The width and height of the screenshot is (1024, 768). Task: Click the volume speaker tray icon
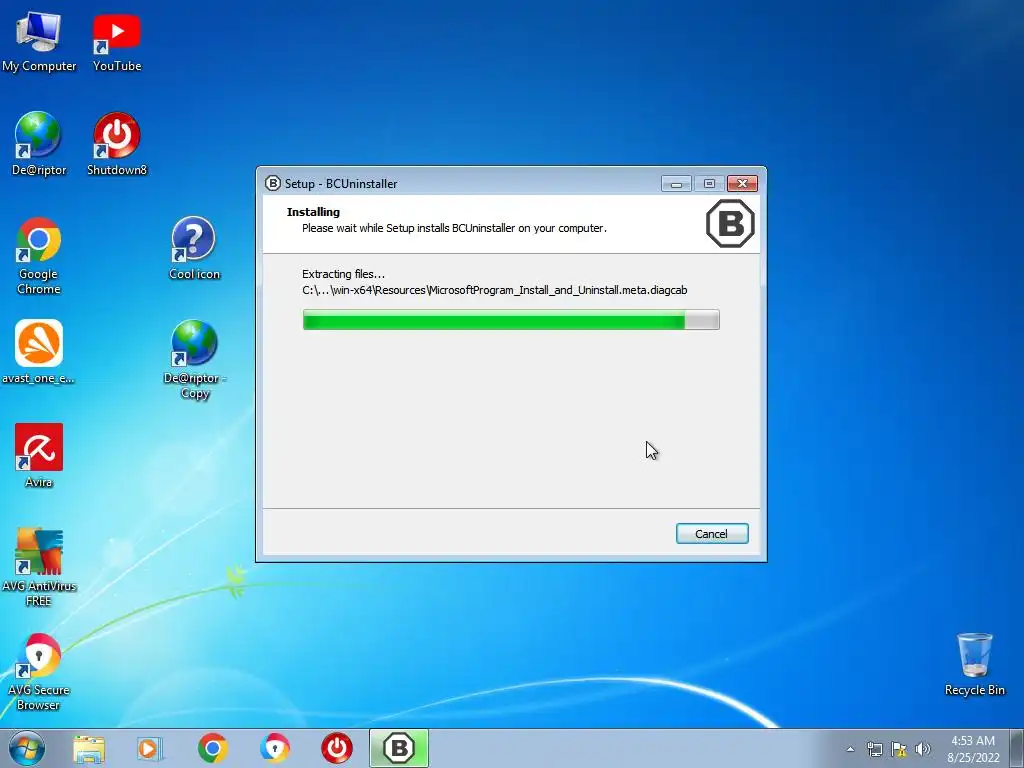click(x=923, y=749)
